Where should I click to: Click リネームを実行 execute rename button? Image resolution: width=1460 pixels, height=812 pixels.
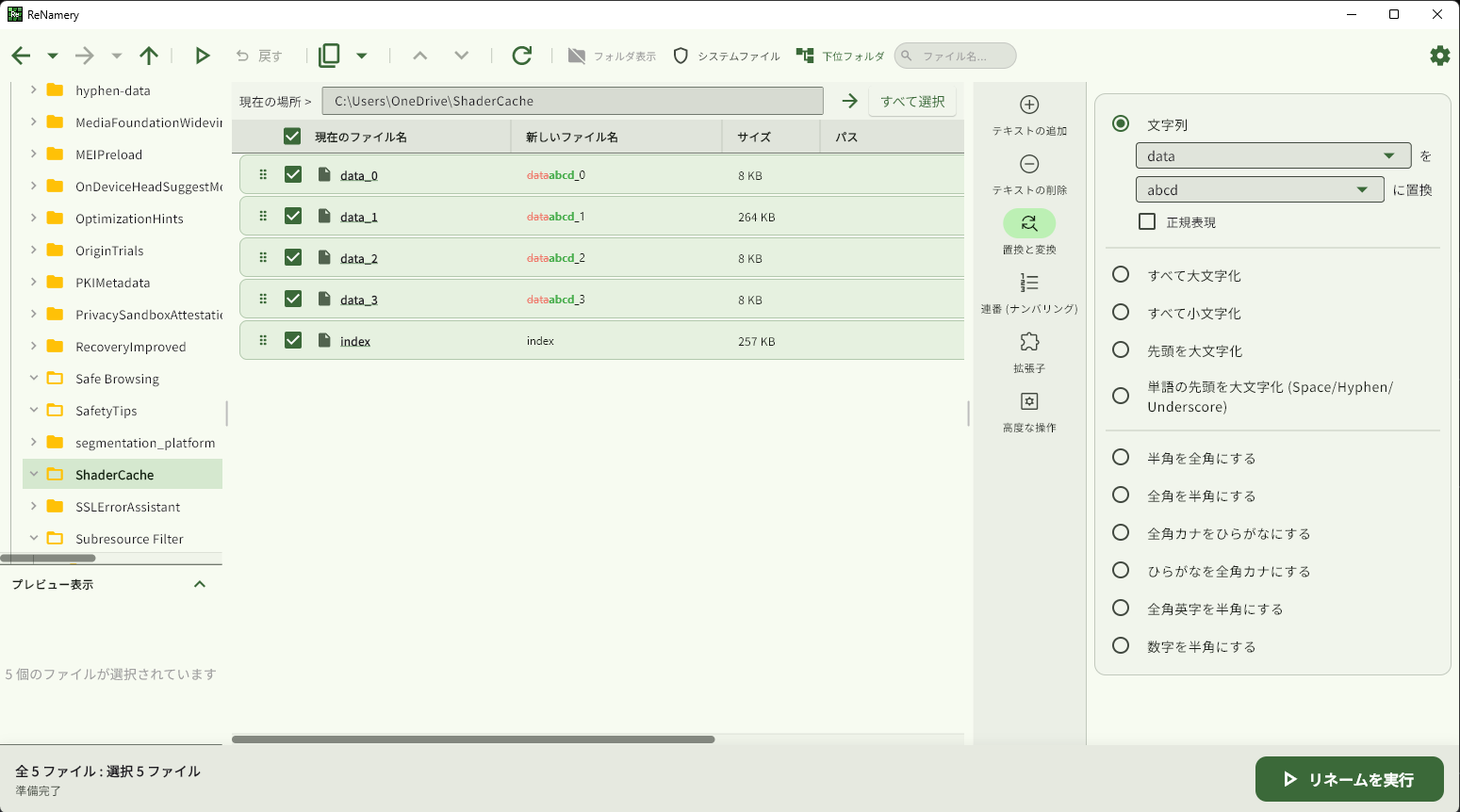click(x=1350, y=779)
